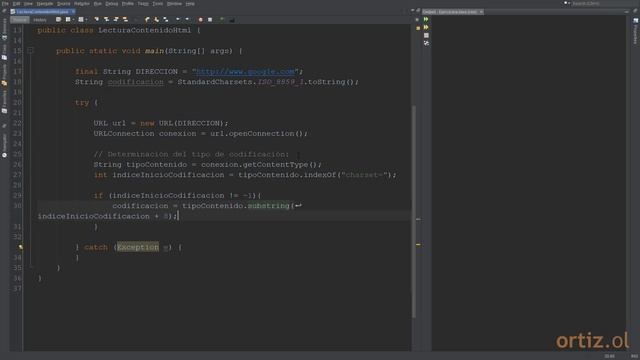The width and height of the screenshot is (640, 360).
Task: Open Output panel settings icon
Action: pyautogui.click(x=426, y=43)
